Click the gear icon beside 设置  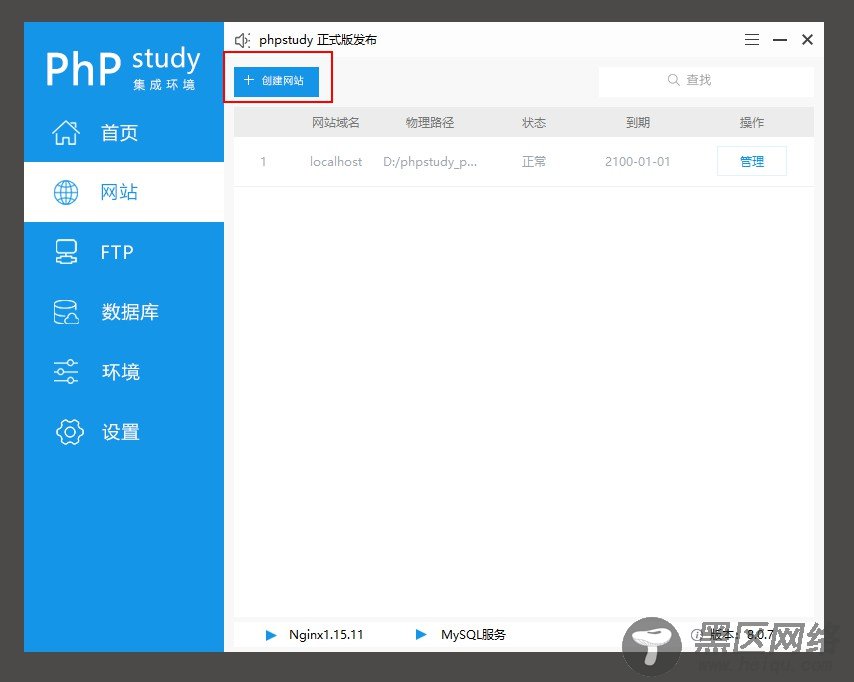coord(70,432)
